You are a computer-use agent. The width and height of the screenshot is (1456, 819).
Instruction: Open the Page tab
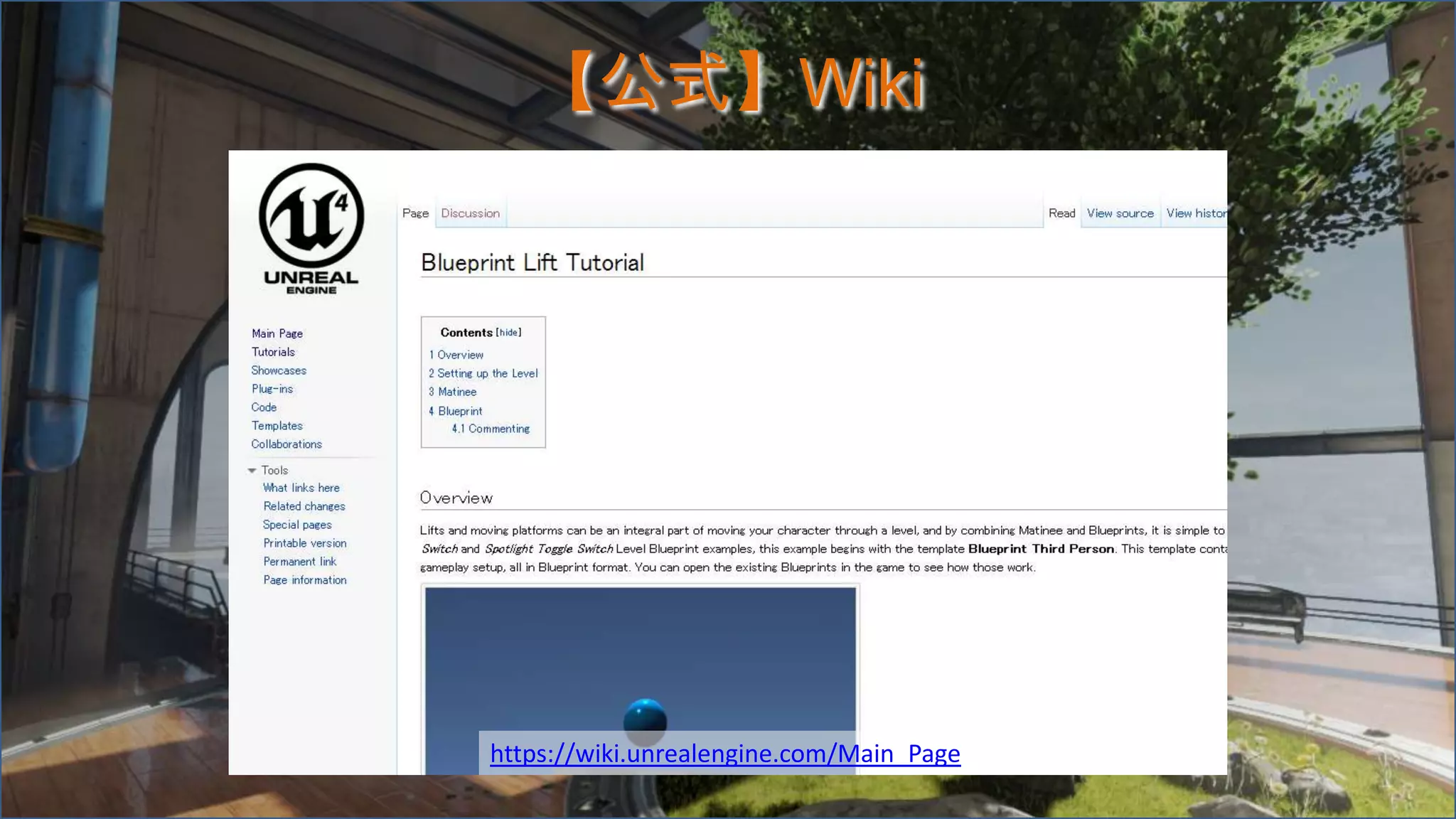point(415,213)
